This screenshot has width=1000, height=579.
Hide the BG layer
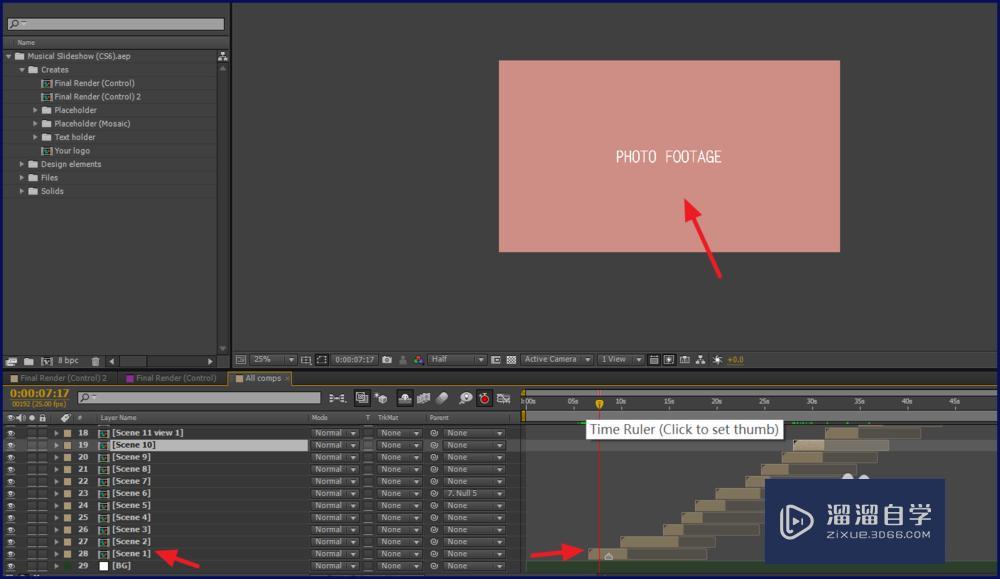click(x=11, y=566)
